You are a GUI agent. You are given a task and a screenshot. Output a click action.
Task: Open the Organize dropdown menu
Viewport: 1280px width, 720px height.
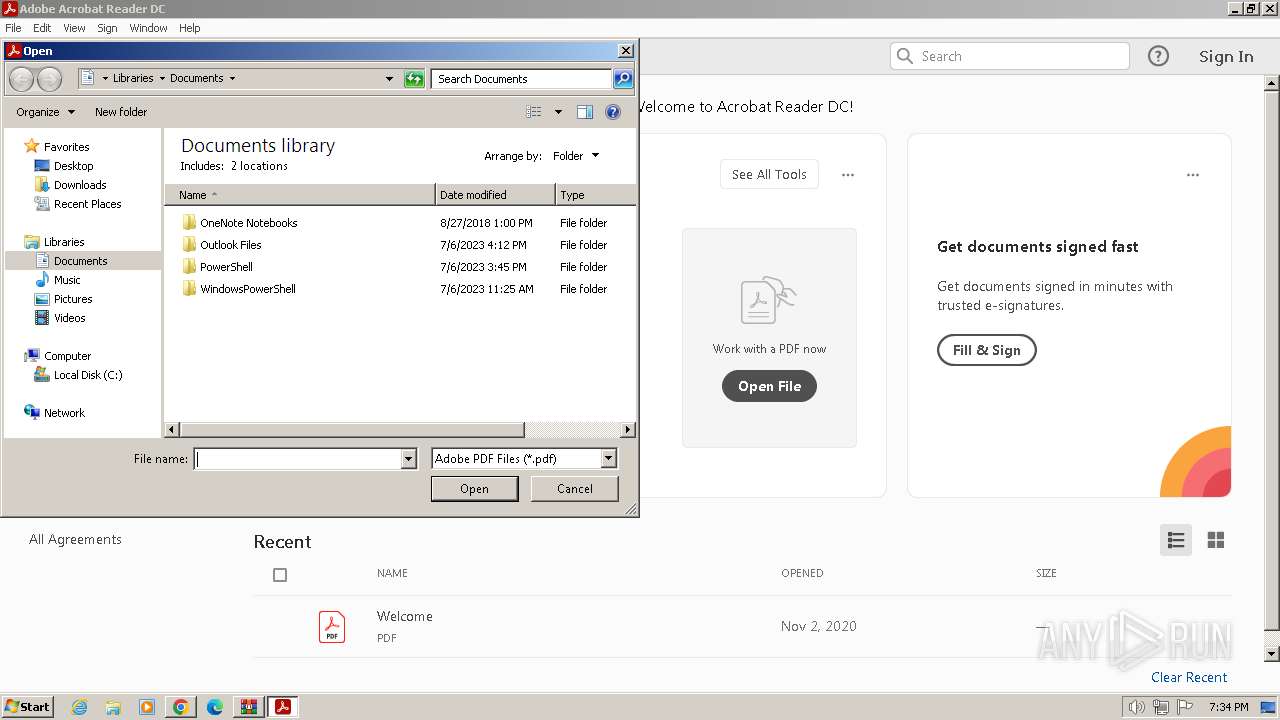pyautogui.click(x=45, y=112)
